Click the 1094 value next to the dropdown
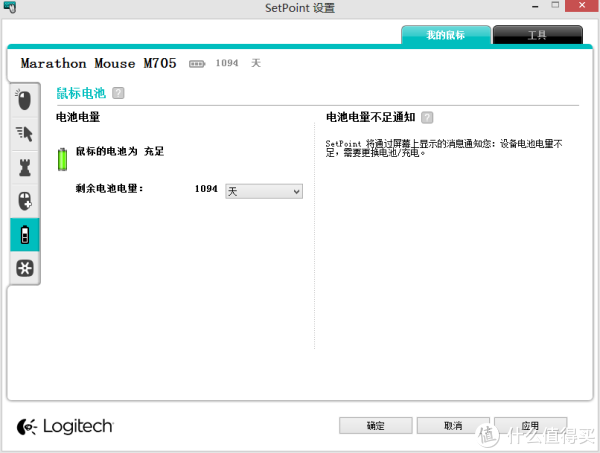The width and height of the screenshot is (600, 453). click(206, 189)
